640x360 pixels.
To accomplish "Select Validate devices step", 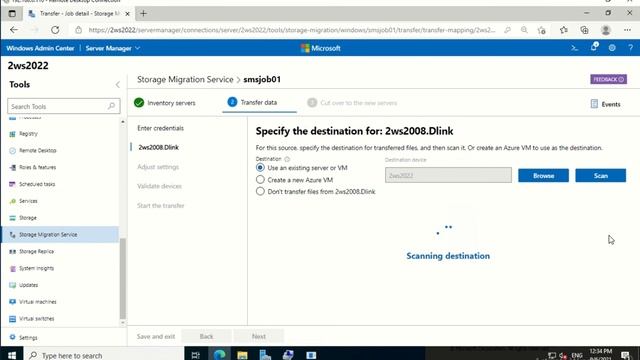I will point(159,186).
